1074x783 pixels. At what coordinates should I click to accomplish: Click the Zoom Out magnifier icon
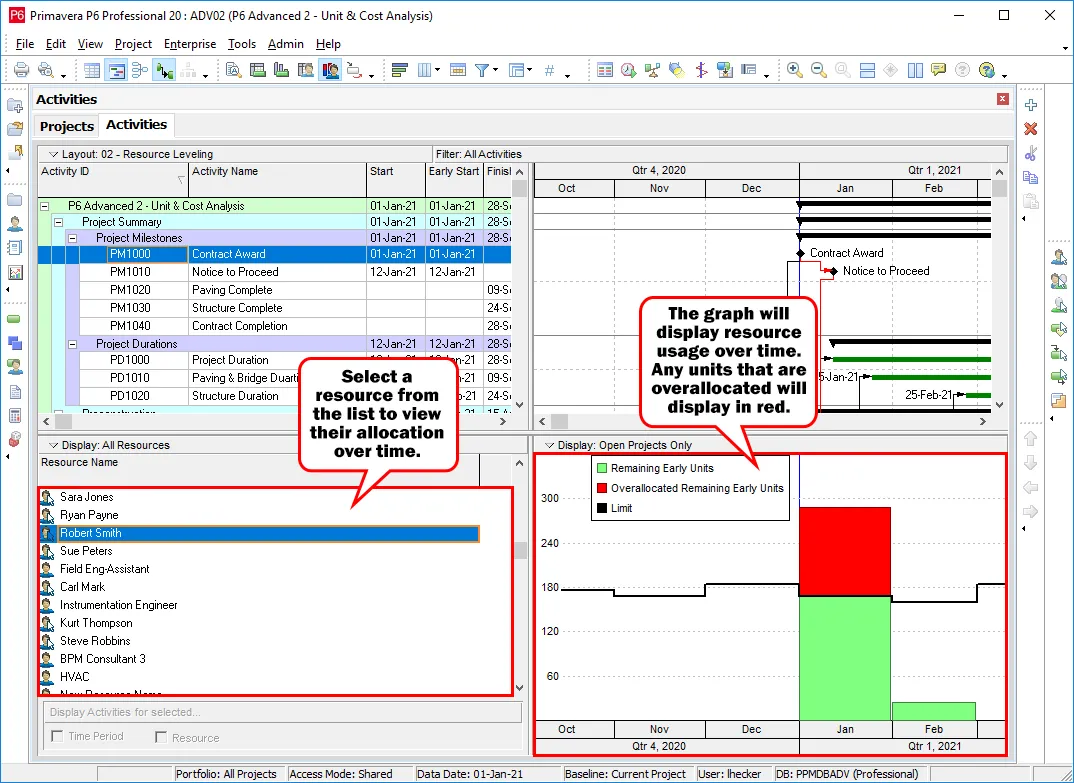pyautogui.click(x=818, y=70)
